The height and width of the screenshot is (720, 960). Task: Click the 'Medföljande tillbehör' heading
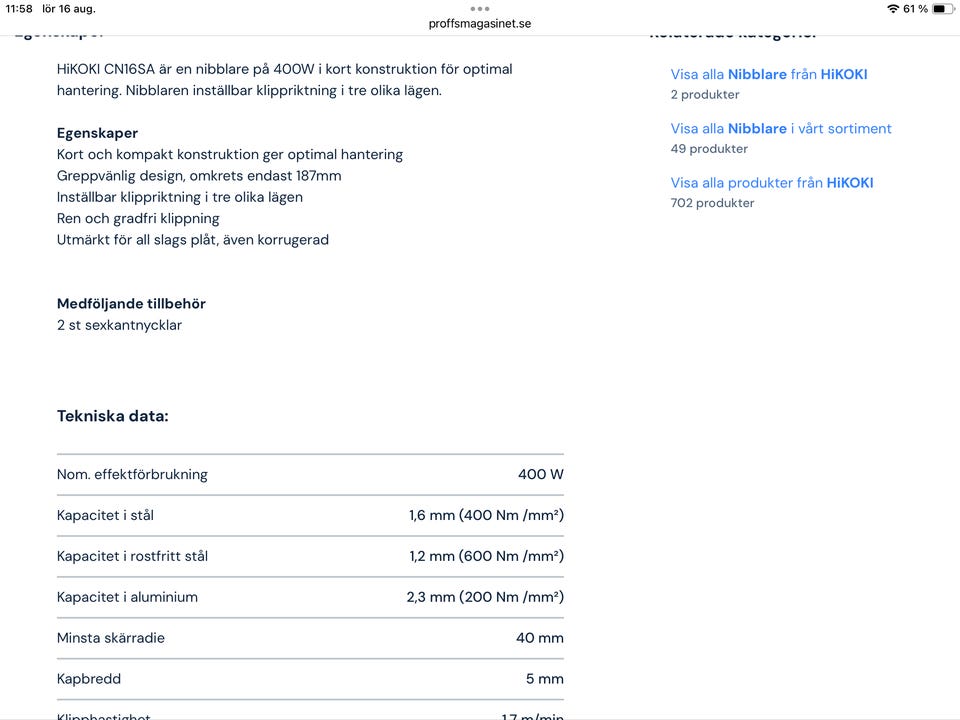pos(131,304)
